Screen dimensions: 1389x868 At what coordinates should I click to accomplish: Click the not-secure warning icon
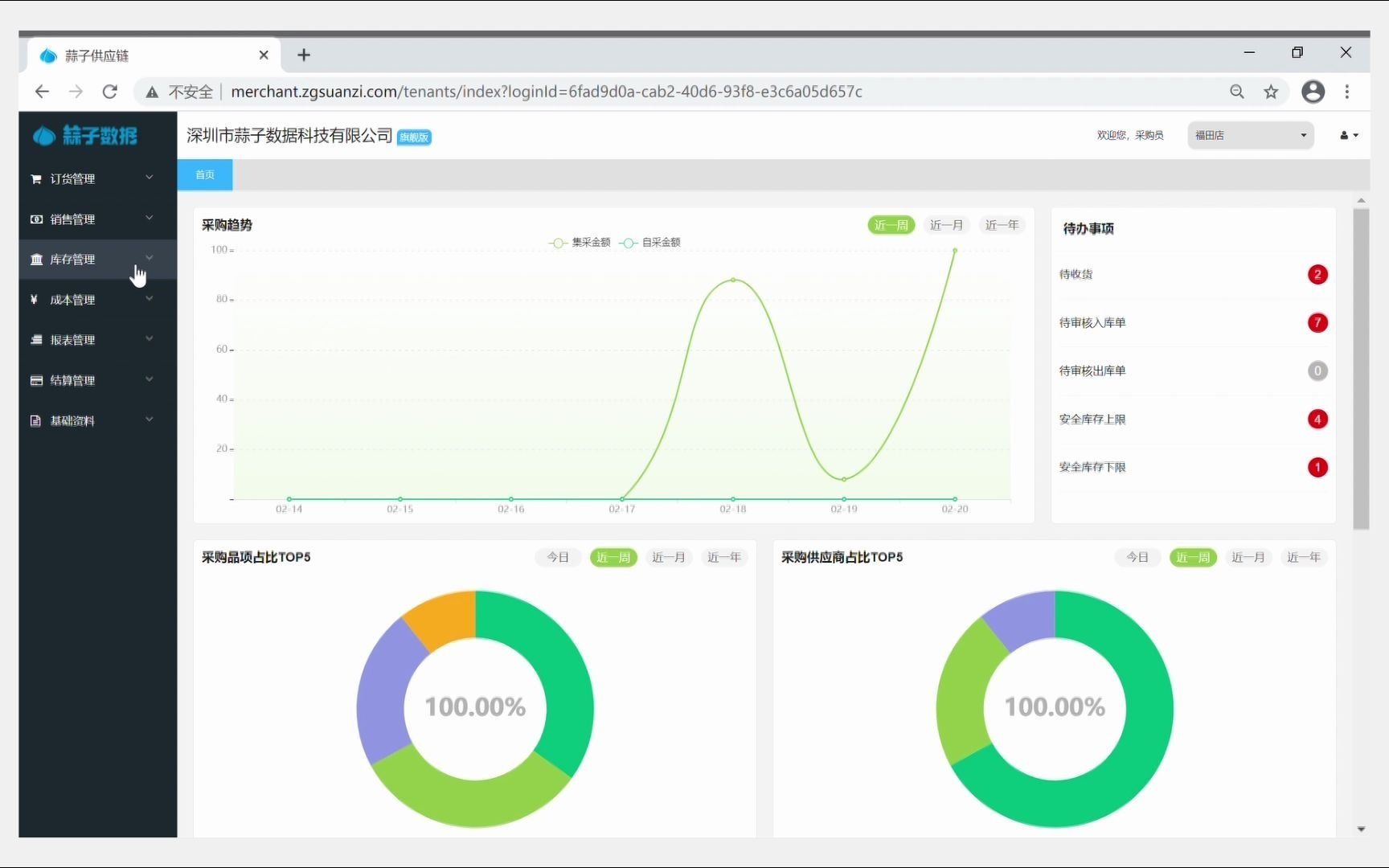tap(152, 92)
